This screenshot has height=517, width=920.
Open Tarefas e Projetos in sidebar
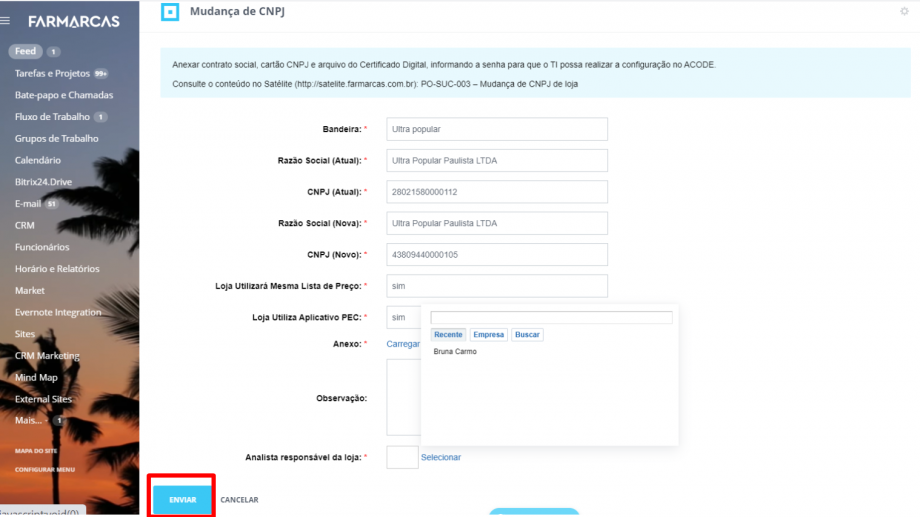coord(52,73)
